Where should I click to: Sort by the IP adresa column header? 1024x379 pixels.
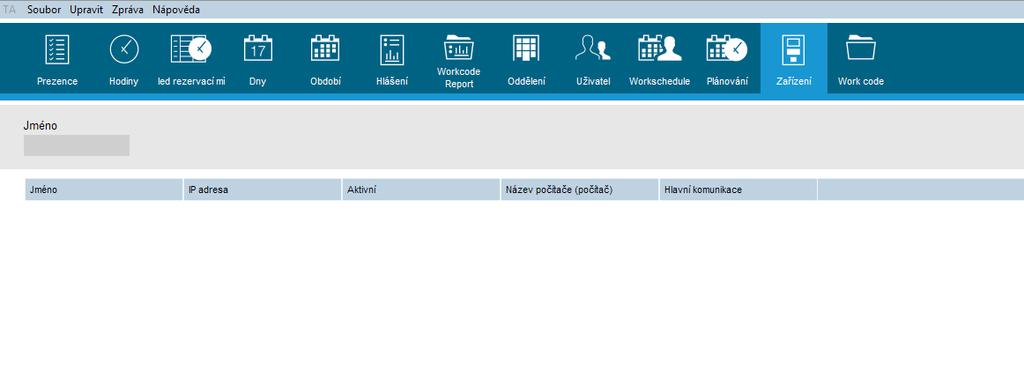(263, 190)
